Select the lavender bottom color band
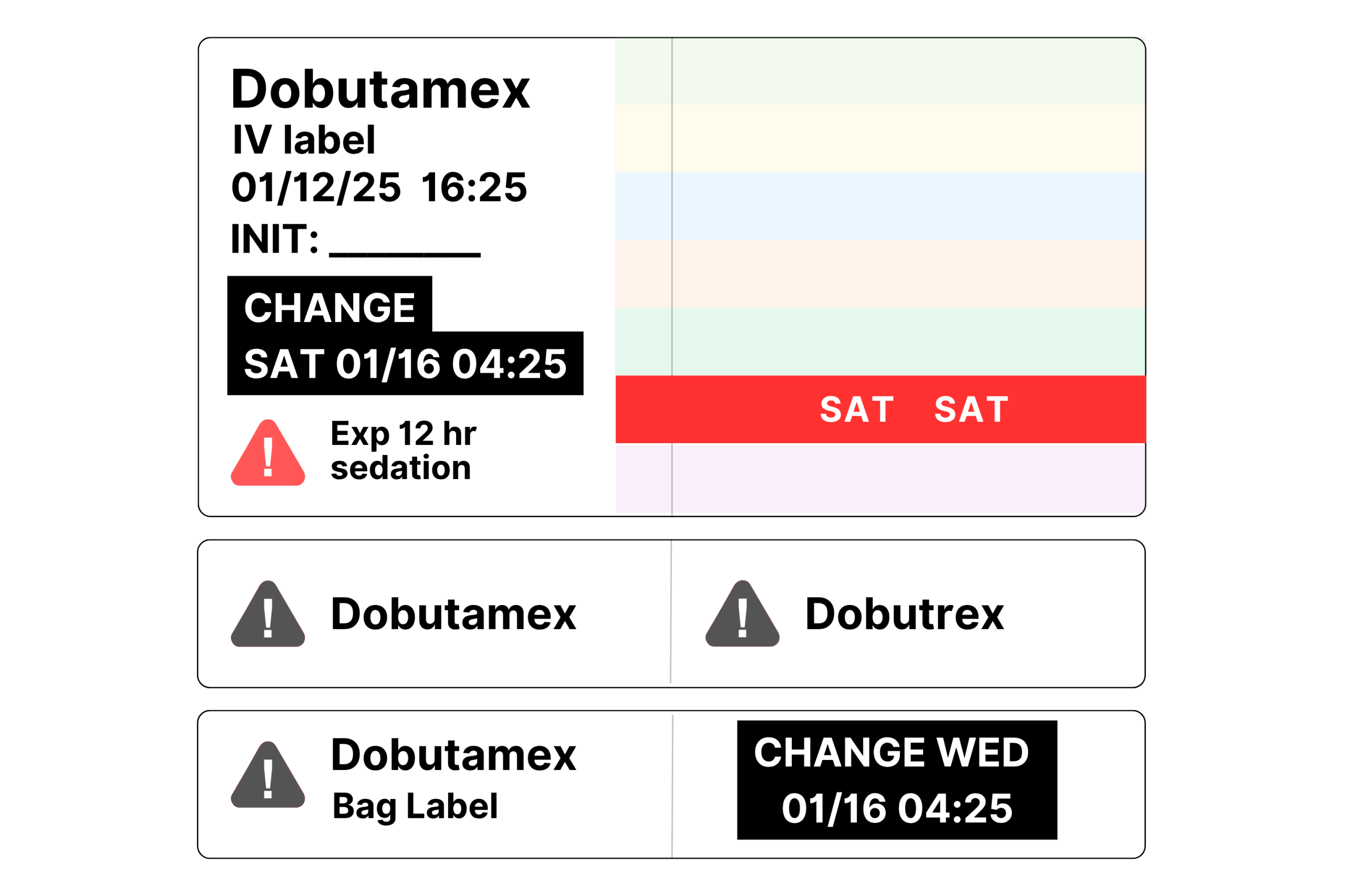 880,479
